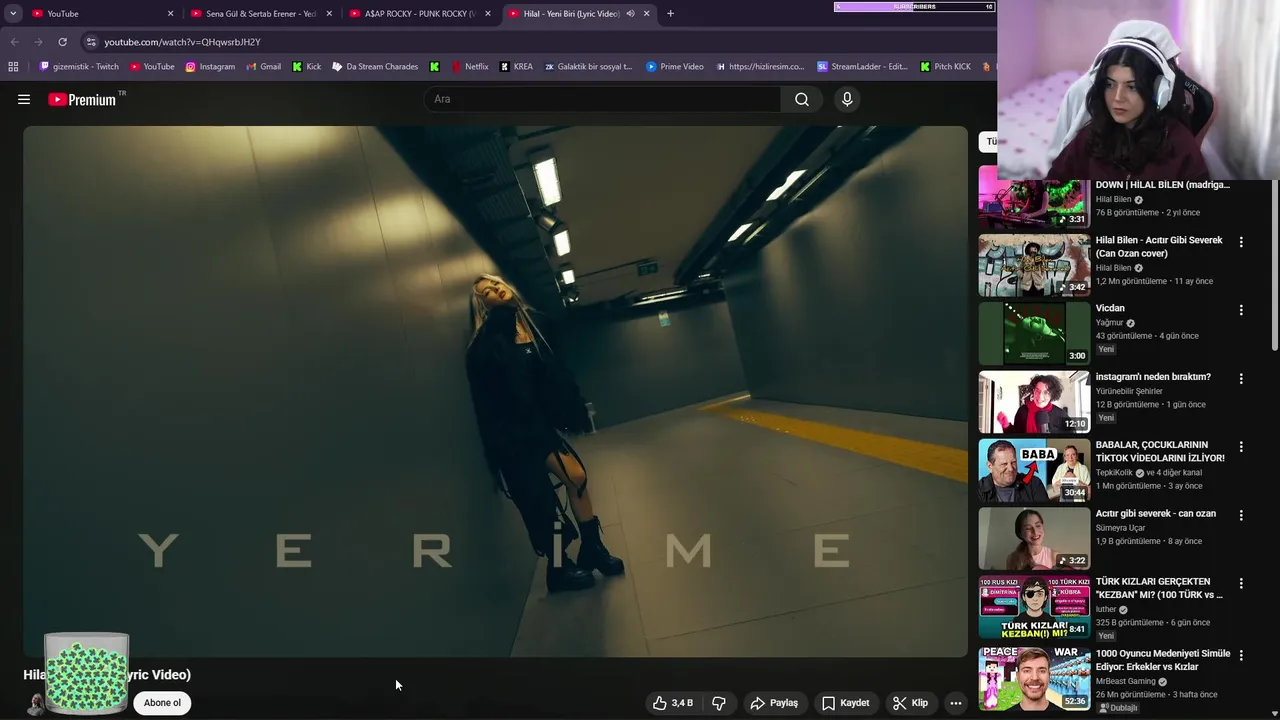Open options for Hilal Bilen Acıtır Gibi Severek

(x=1241, y=242)
